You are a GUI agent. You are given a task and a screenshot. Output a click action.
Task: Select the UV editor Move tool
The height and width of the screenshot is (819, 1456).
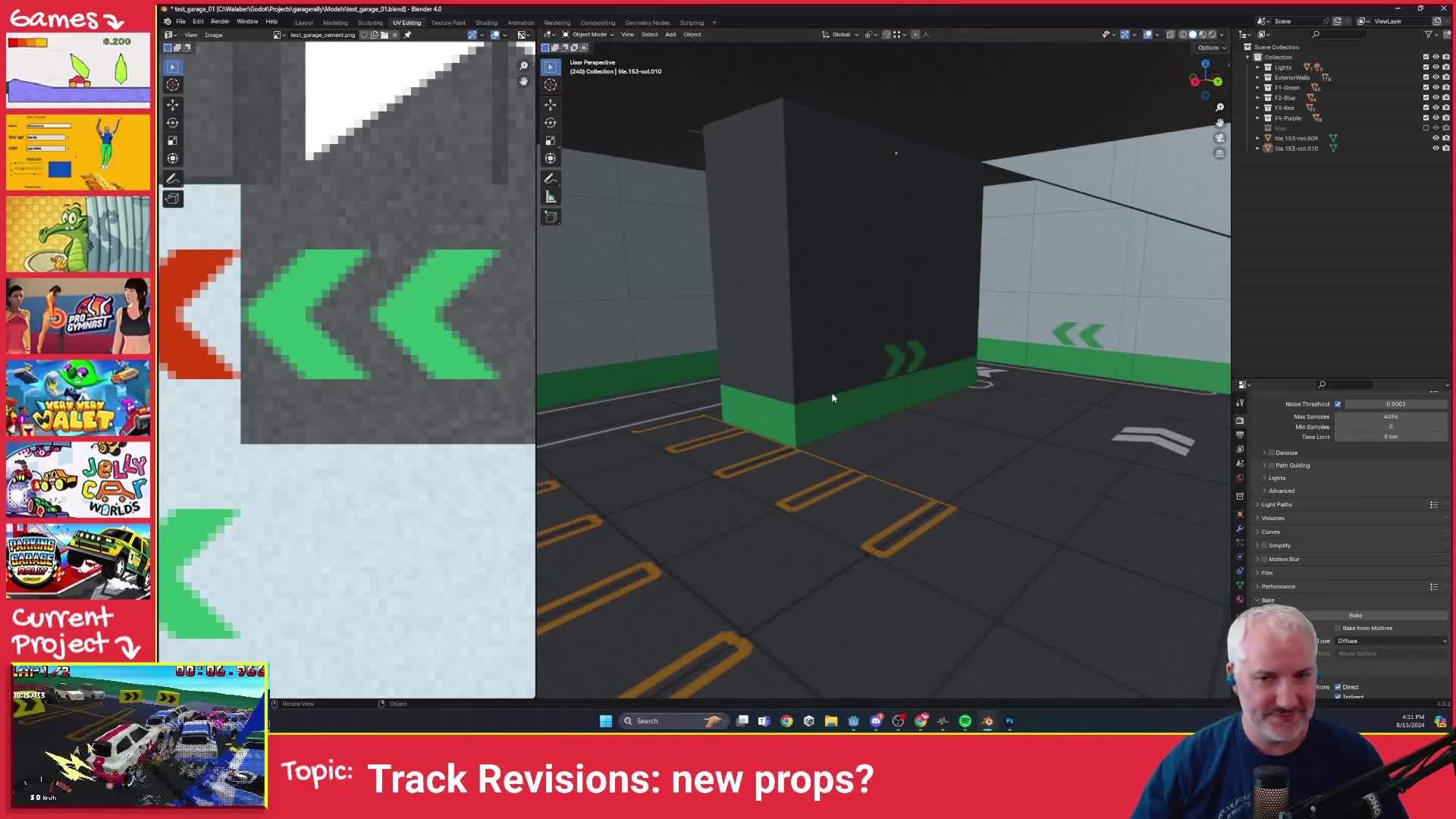coord(173,105)
